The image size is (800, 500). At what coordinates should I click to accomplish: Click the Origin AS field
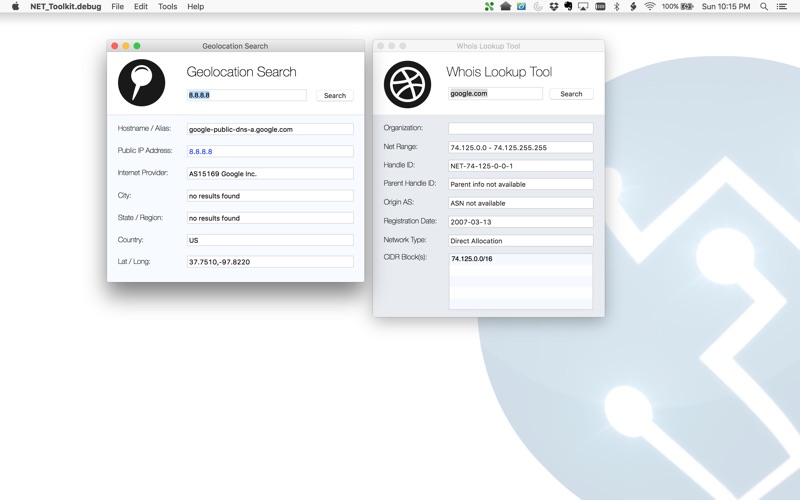(520, 203)
